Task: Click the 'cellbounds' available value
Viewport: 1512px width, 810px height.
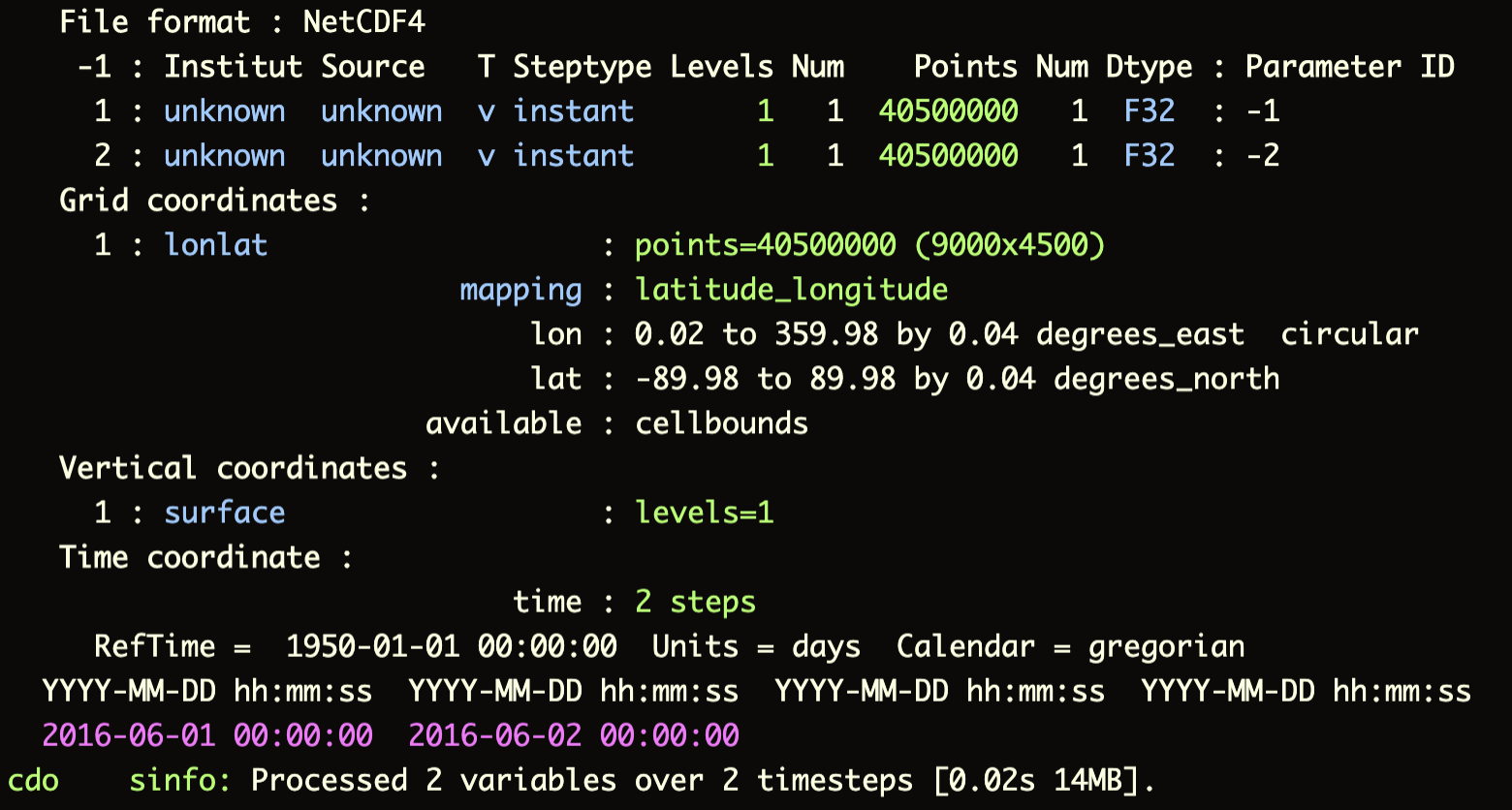Action: [721, 423]
